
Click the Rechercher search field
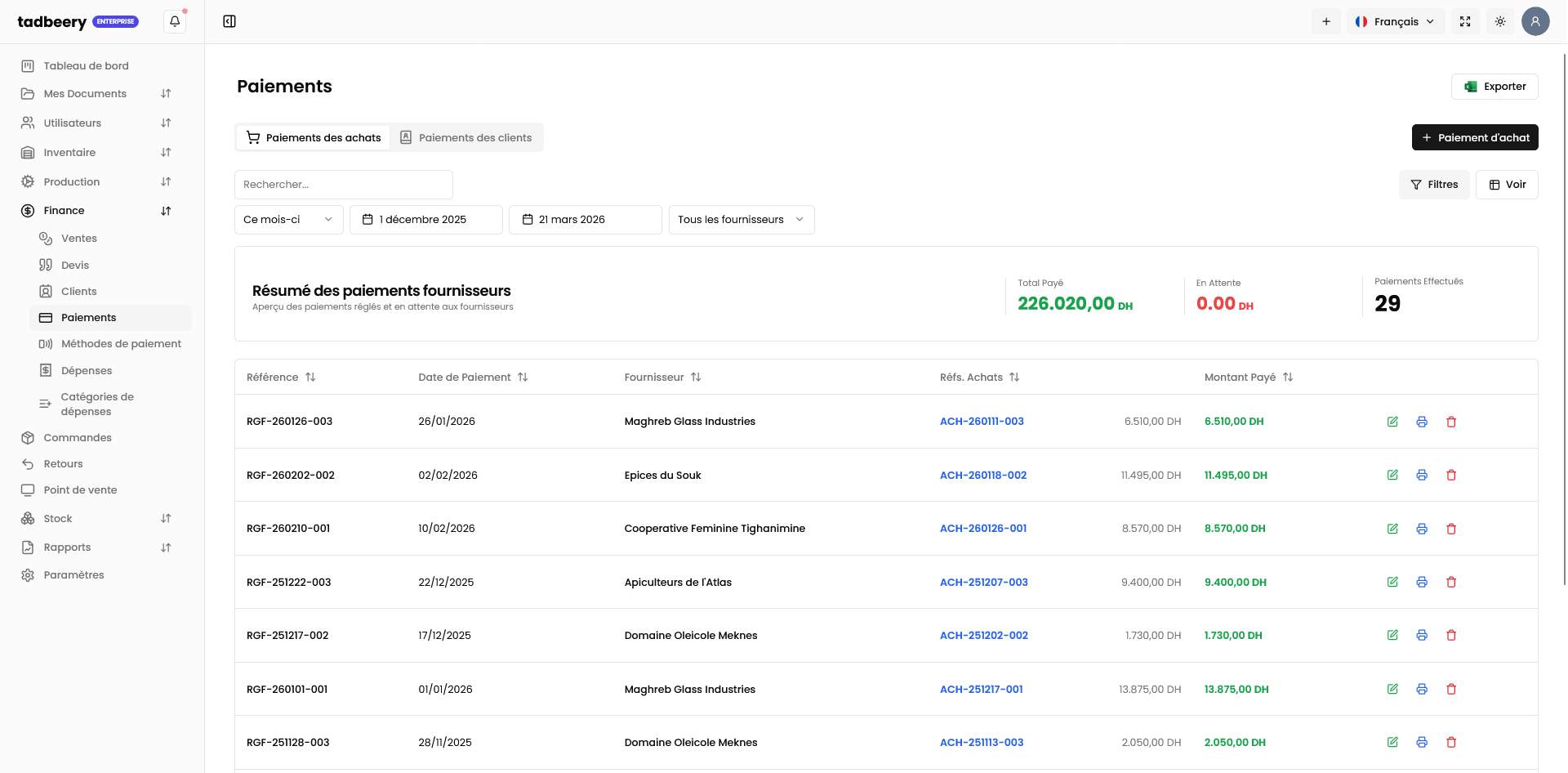coord(344,185)
